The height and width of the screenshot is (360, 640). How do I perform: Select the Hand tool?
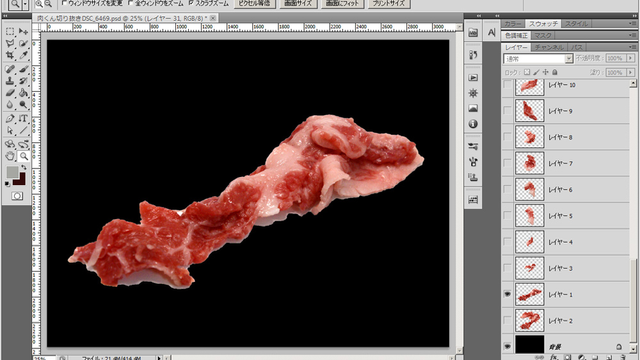[x=10, y=156]
